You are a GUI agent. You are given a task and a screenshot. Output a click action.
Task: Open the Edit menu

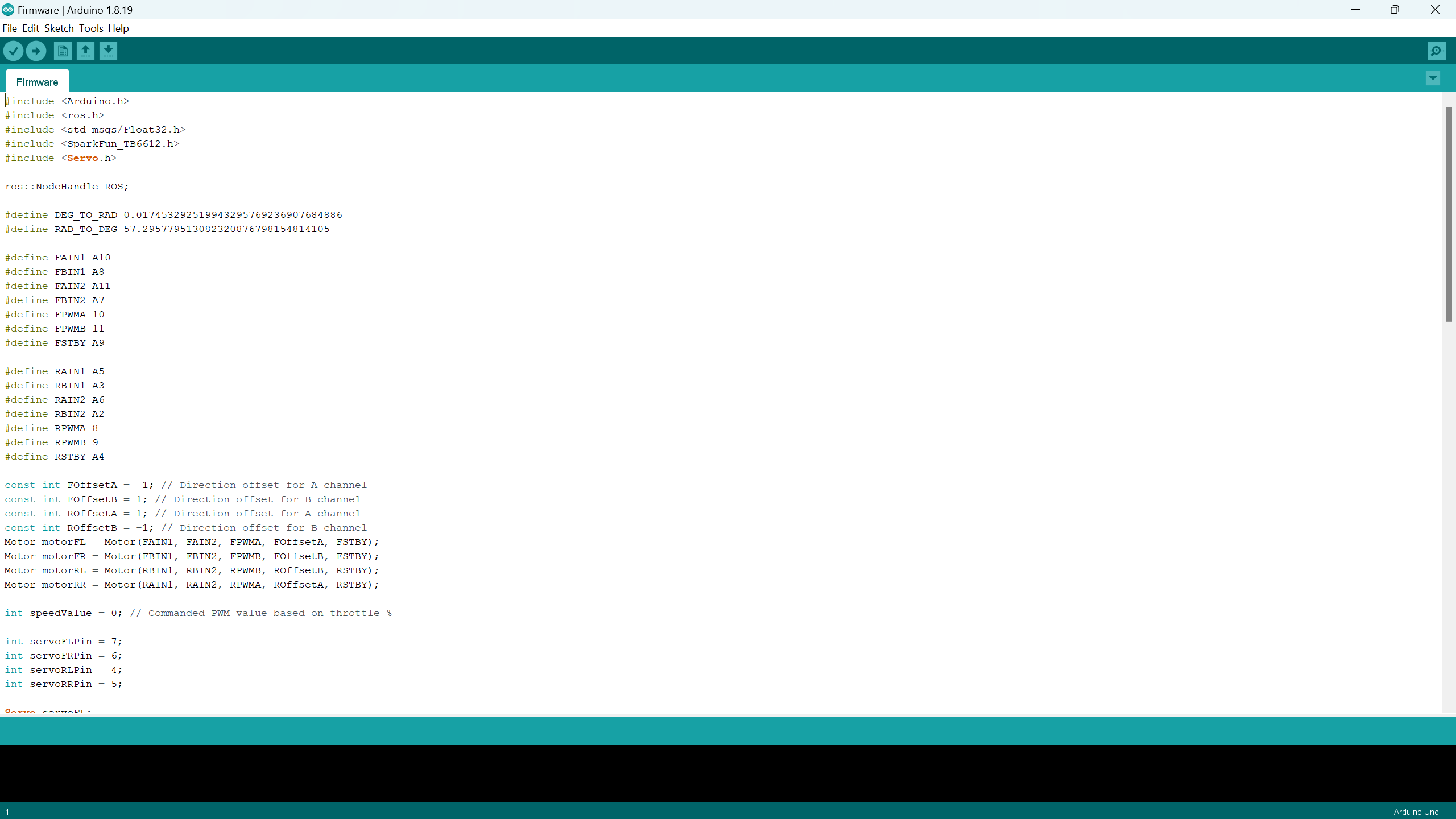pos(31,28)
